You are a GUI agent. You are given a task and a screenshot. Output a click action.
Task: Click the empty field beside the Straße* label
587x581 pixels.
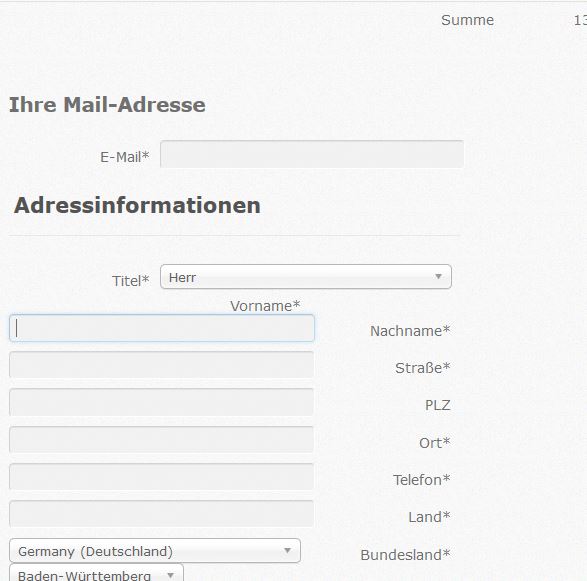[x=161, y=365]
